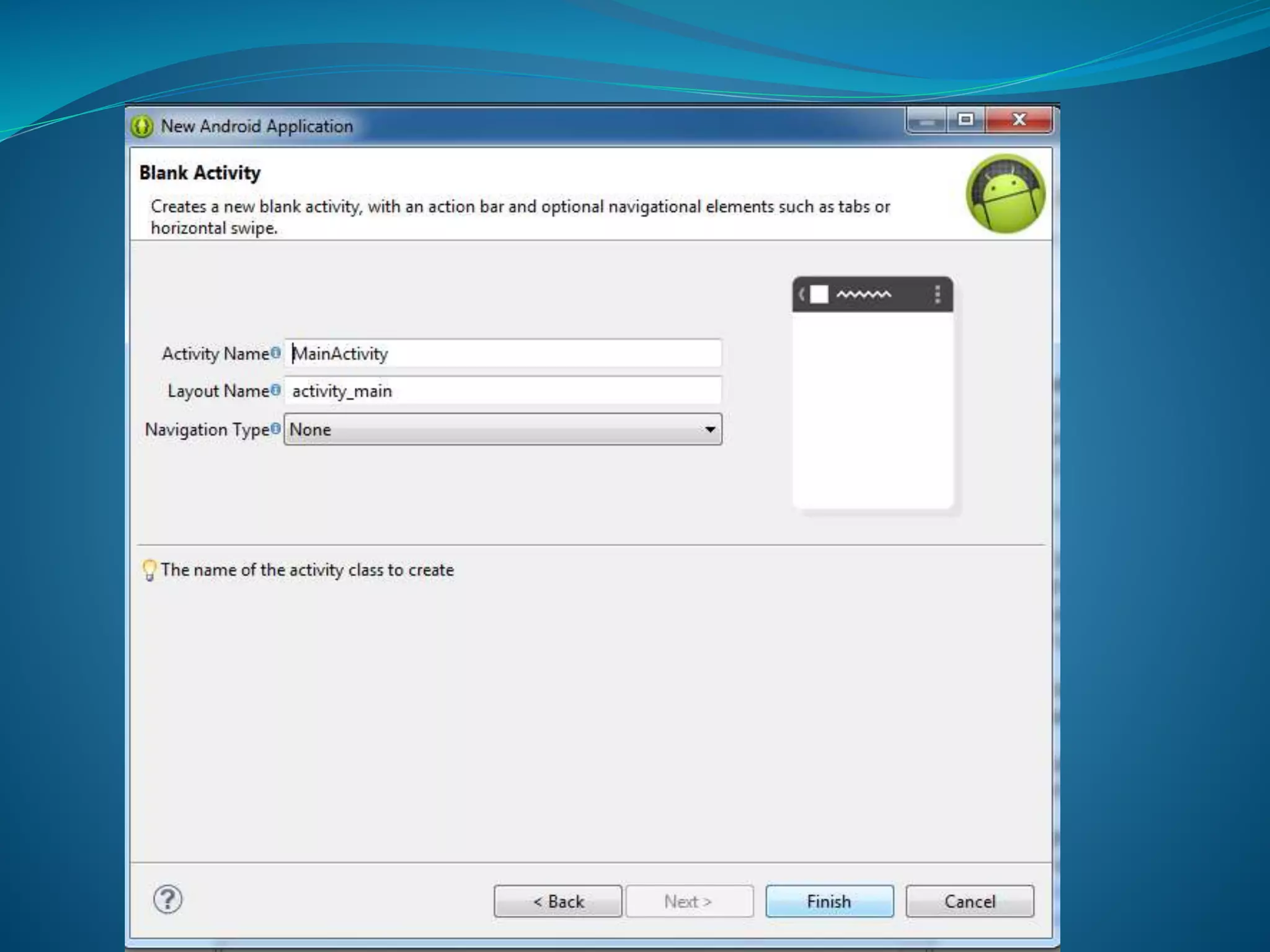Click the title bar application icon
Viewport: 1270px width, 952px height.
[x=142, y=126]
